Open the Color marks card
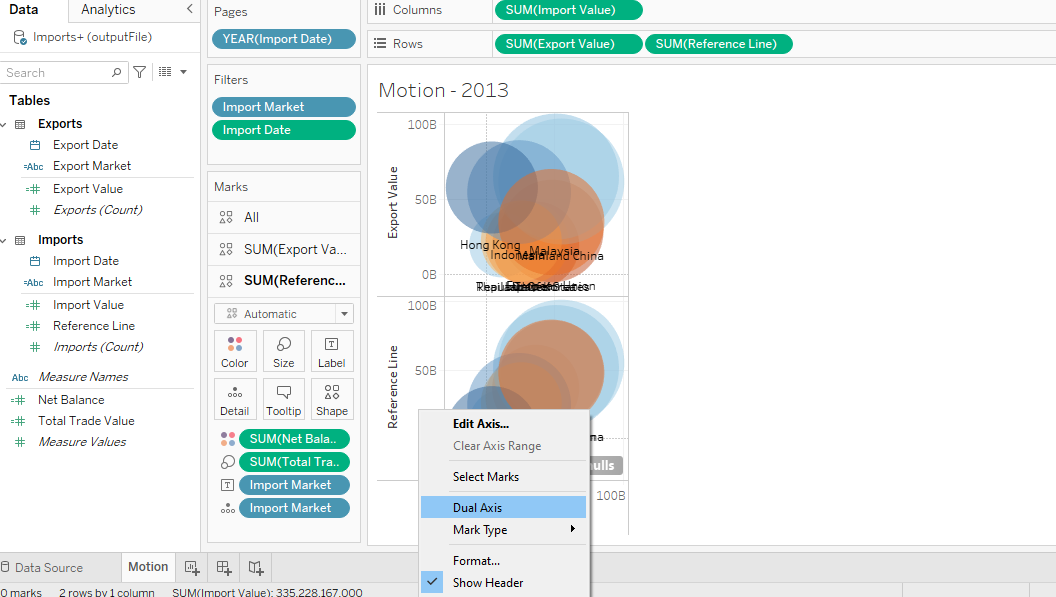 (235, 351)
